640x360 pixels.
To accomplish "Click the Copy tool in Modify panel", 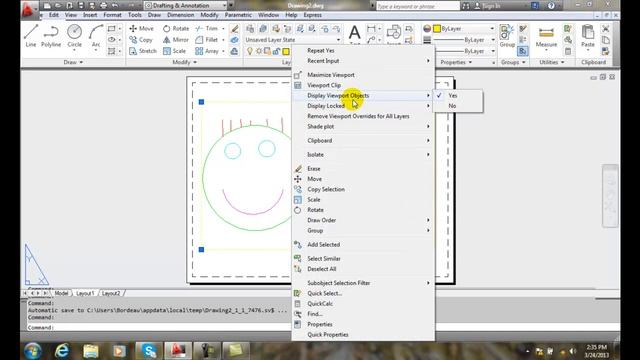I will coord(141,40).
